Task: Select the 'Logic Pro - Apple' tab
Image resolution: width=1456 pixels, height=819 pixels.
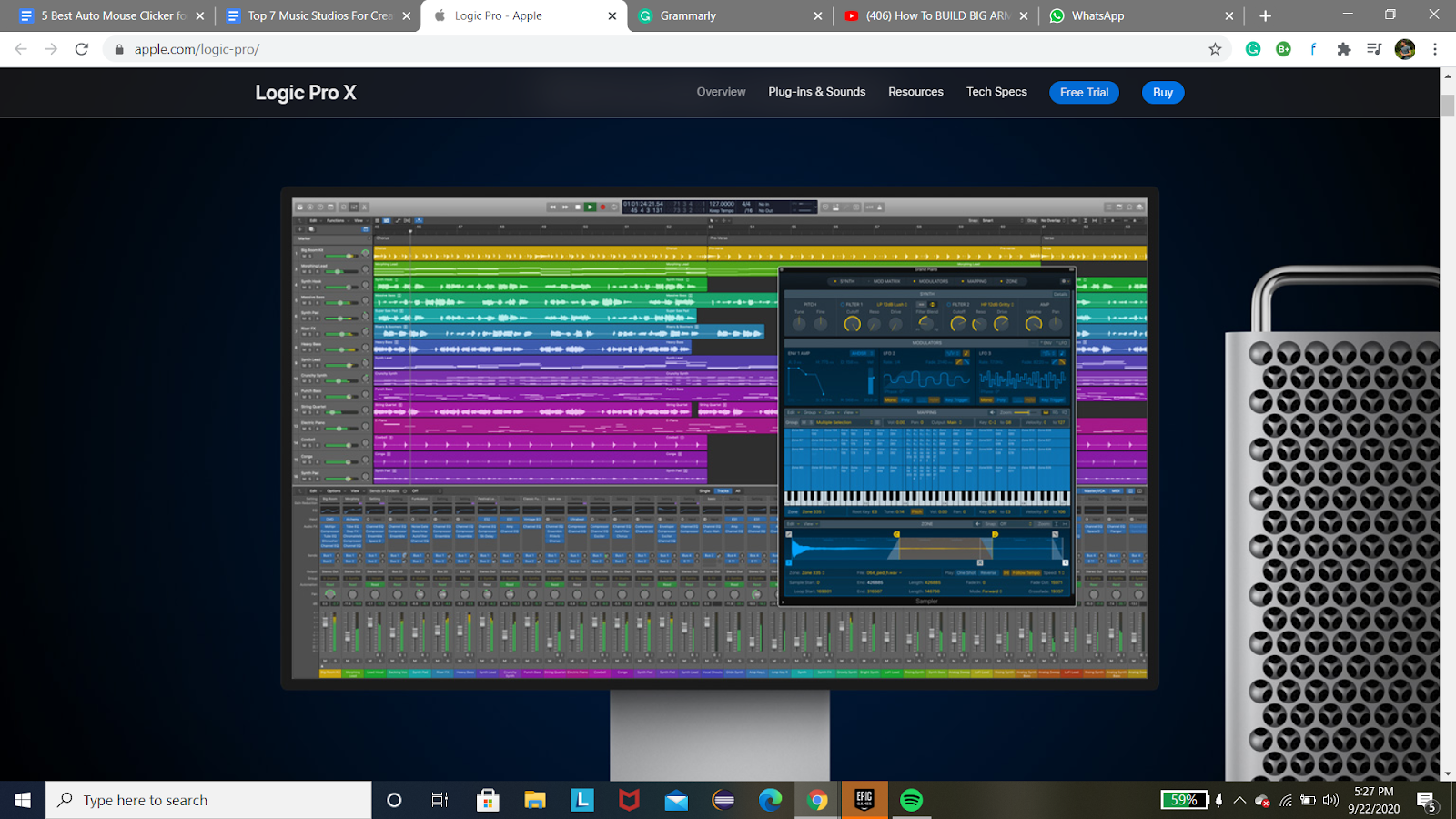Action: (x=523, y=15)
